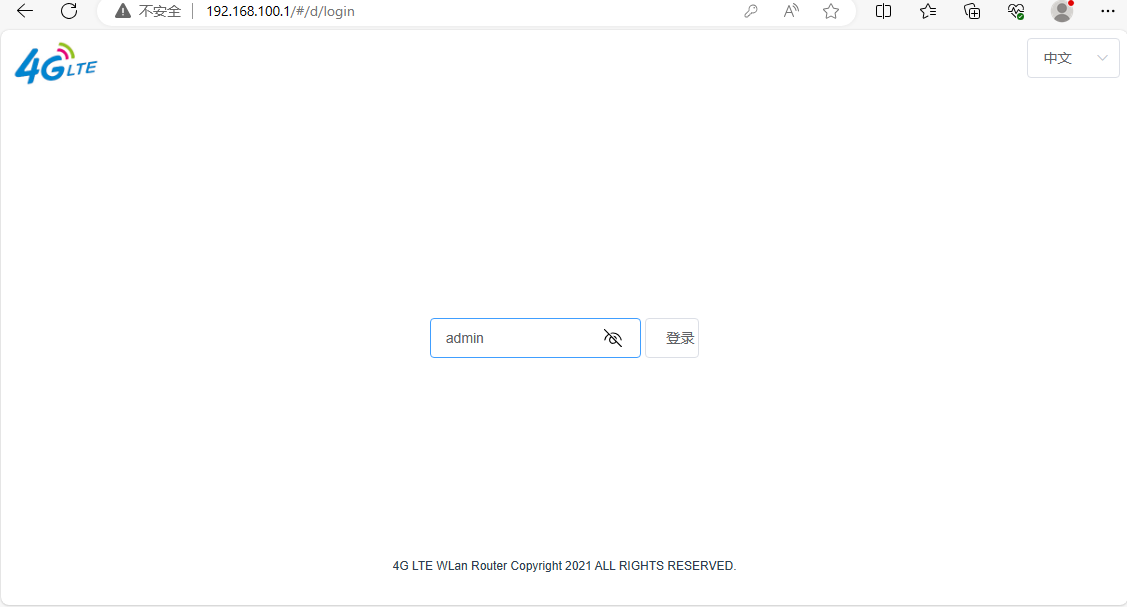Open the browser profile avatar
The height and width of the screenshot is (607, 1127).
[1062, 11]
